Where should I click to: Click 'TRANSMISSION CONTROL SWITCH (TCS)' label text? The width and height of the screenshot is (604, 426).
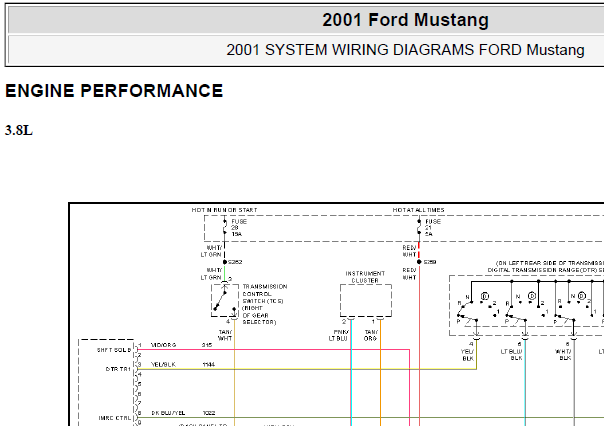pos(265,294)
